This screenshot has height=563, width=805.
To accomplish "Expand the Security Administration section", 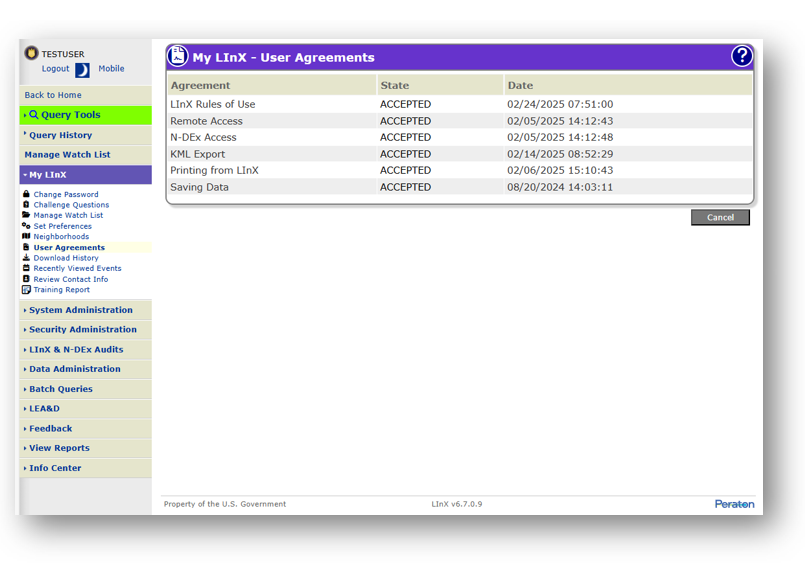I will pos(82,330).
